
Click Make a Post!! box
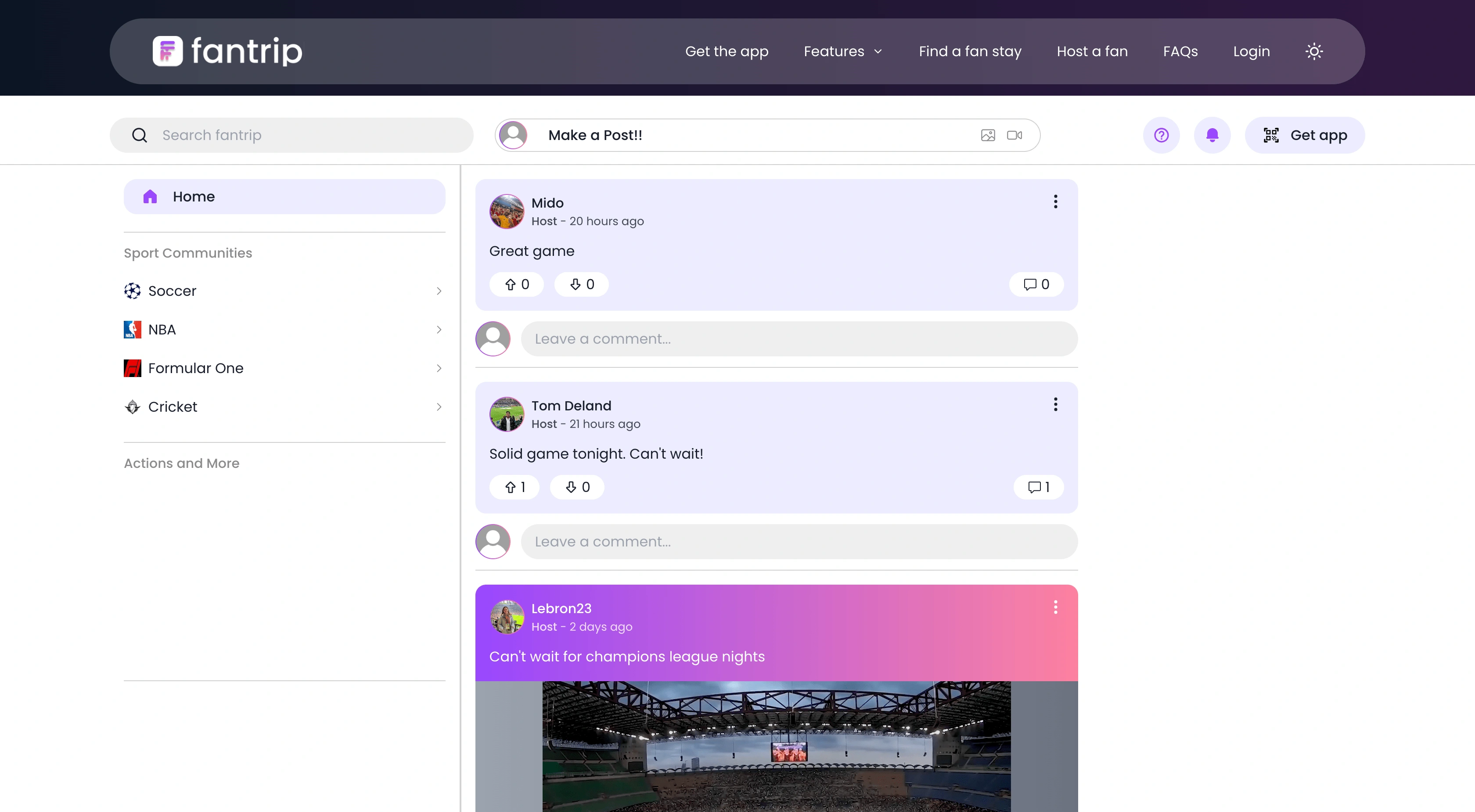pyautogui.click(x=767, y=135)
